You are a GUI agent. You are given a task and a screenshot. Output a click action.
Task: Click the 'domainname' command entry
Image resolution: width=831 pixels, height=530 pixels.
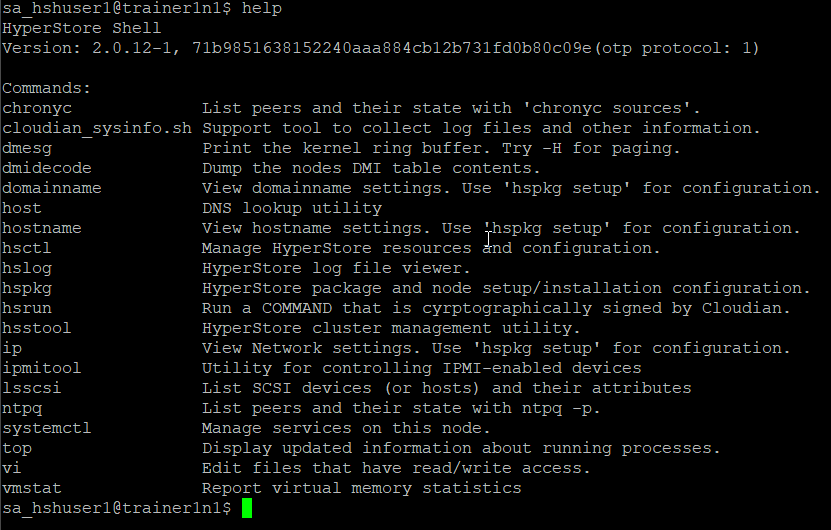coord(52,188)
